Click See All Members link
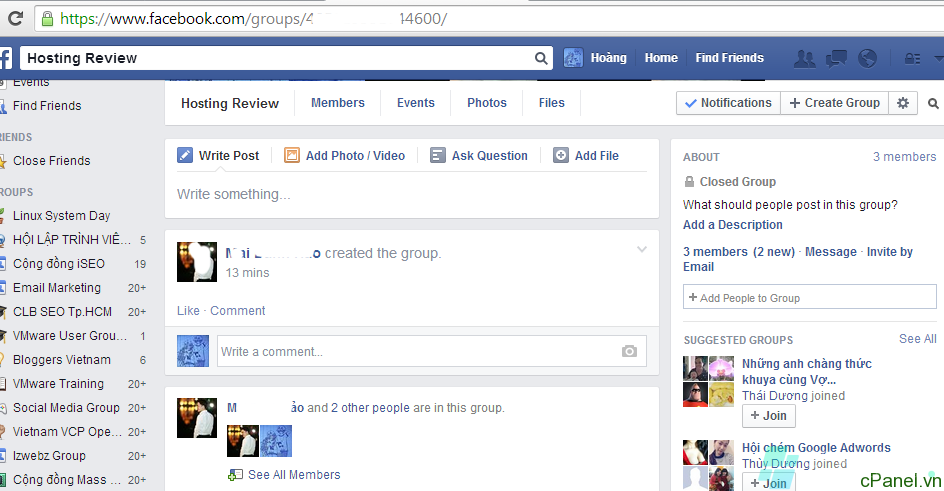 point(294,475)
